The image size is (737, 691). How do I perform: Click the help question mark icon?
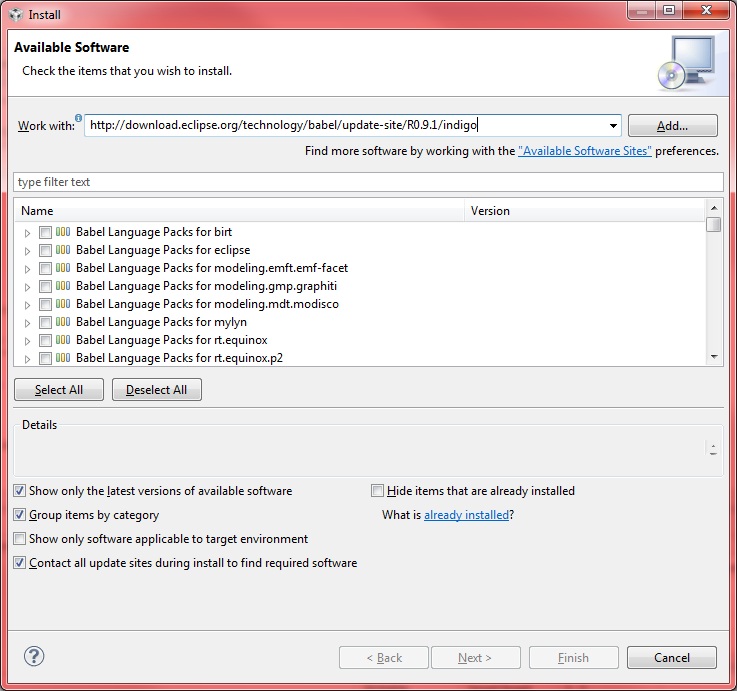click(x=34, y=656)
